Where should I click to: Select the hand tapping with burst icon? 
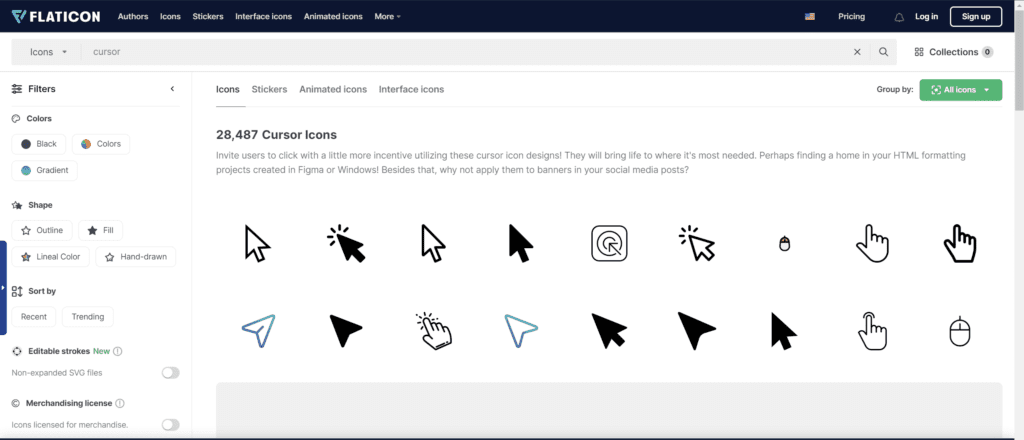point(434,331)
